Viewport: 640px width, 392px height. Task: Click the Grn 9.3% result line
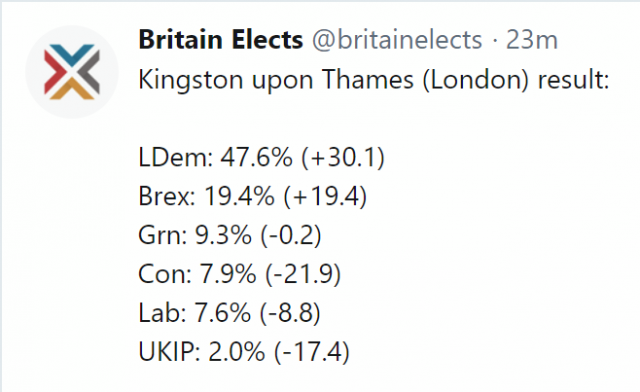[230, 235]
